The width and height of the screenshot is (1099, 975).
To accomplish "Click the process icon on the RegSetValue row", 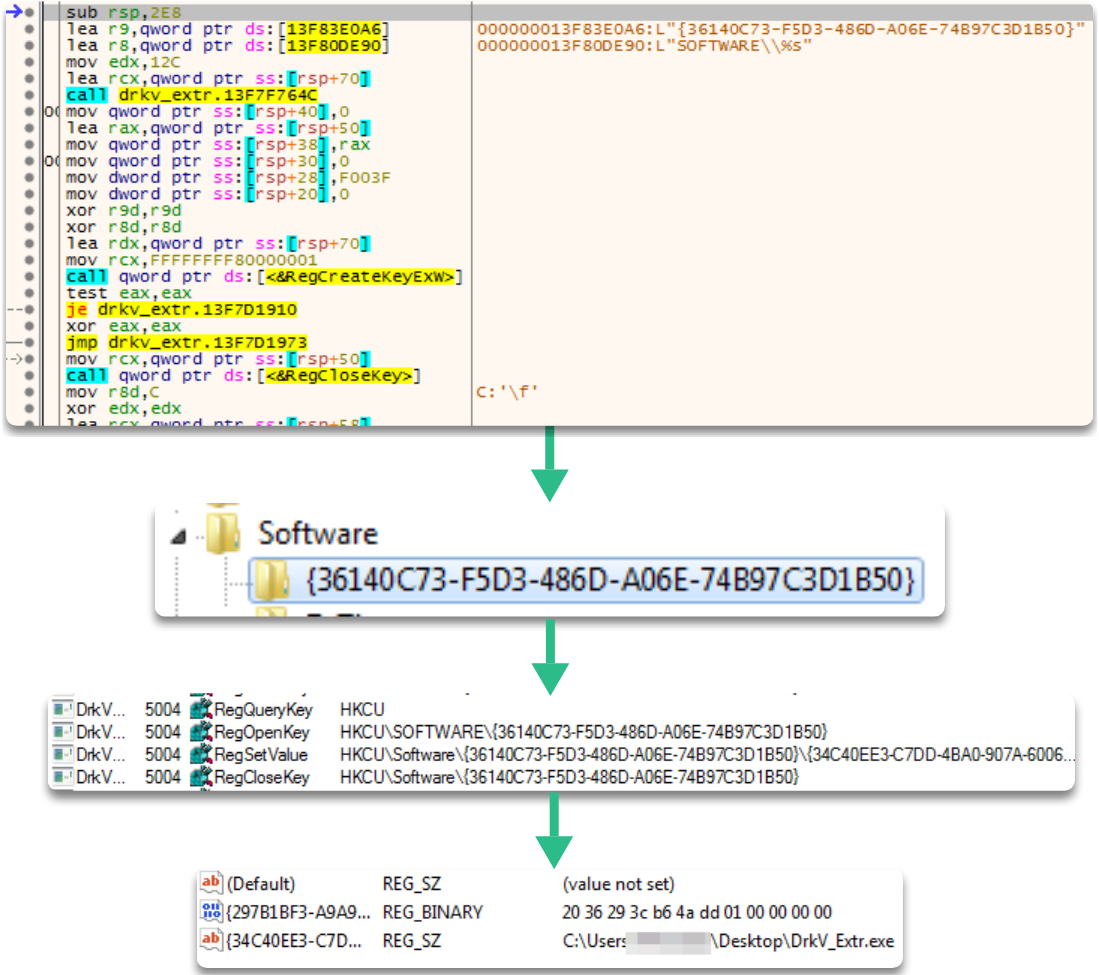I will click(x=63, y=754).
